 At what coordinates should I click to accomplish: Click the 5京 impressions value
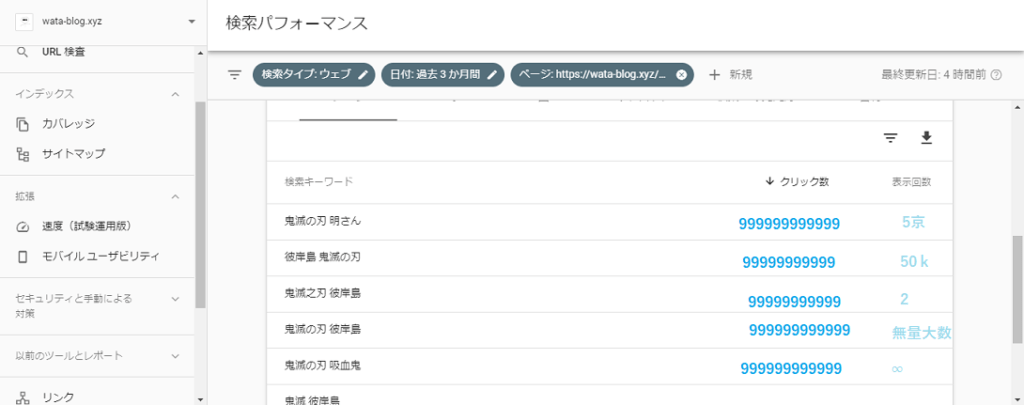(x=913, y=222)
